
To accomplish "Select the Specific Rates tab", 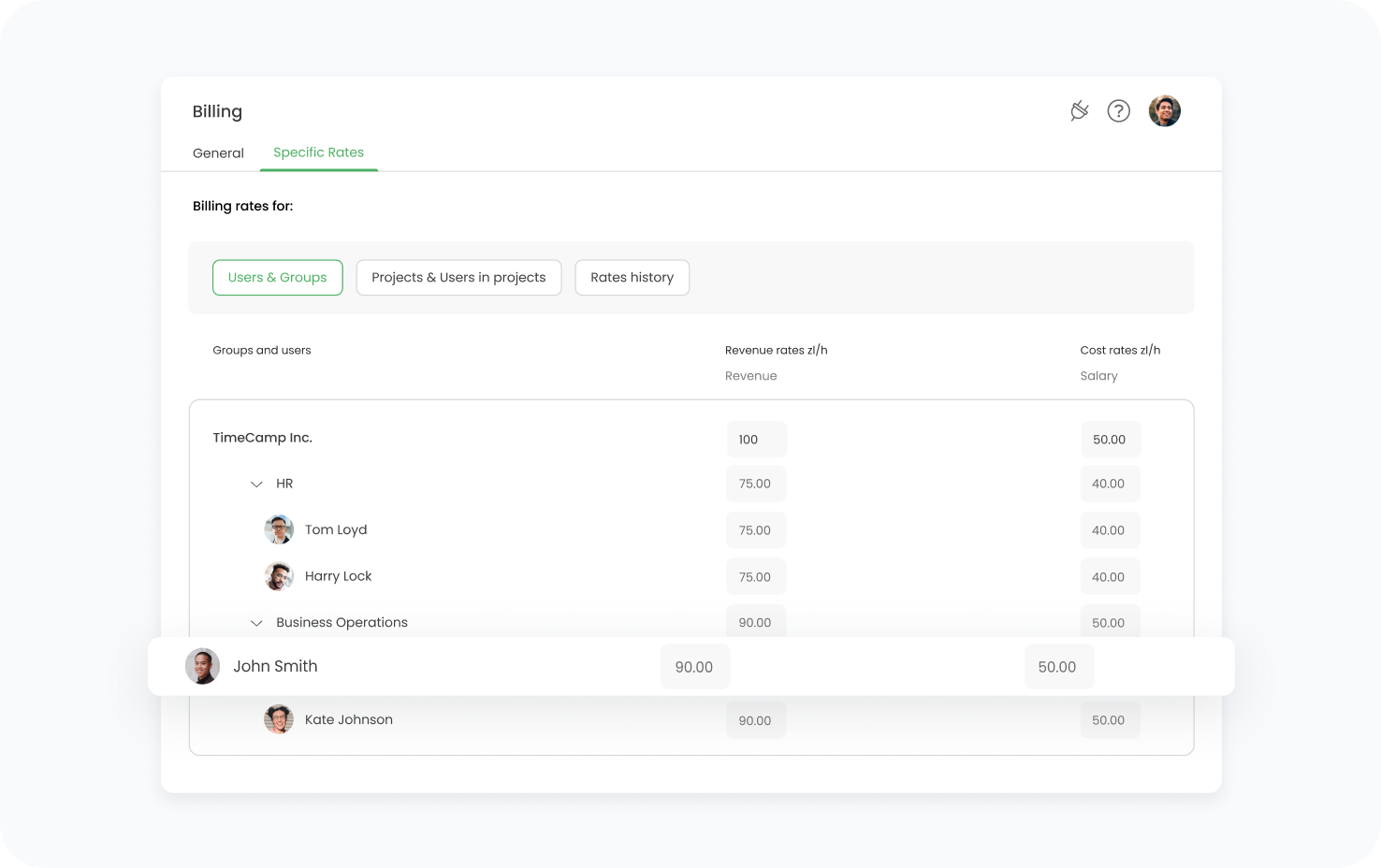I will (x=318, y=152).
